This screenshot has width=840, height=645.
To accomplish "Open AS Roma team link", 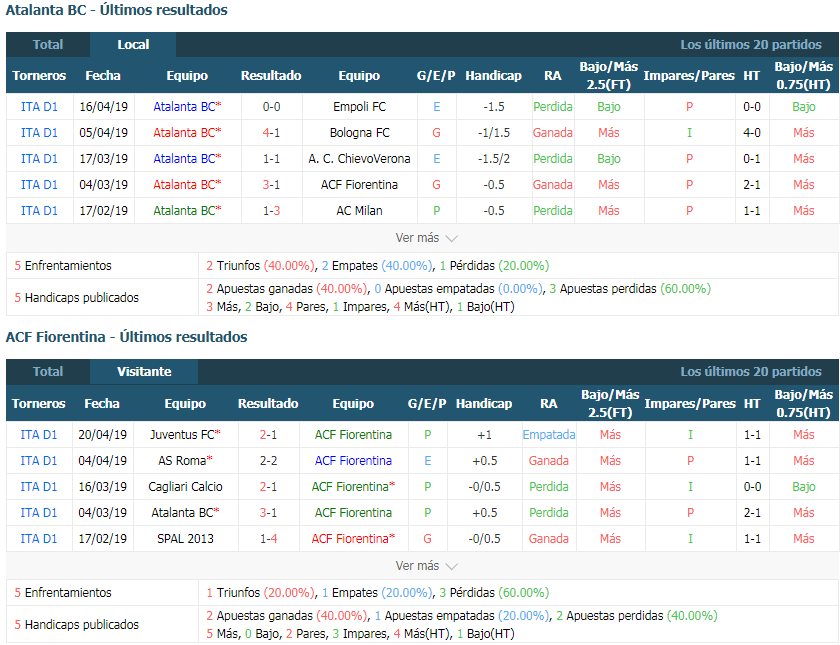I will click(x=185, y=461).
